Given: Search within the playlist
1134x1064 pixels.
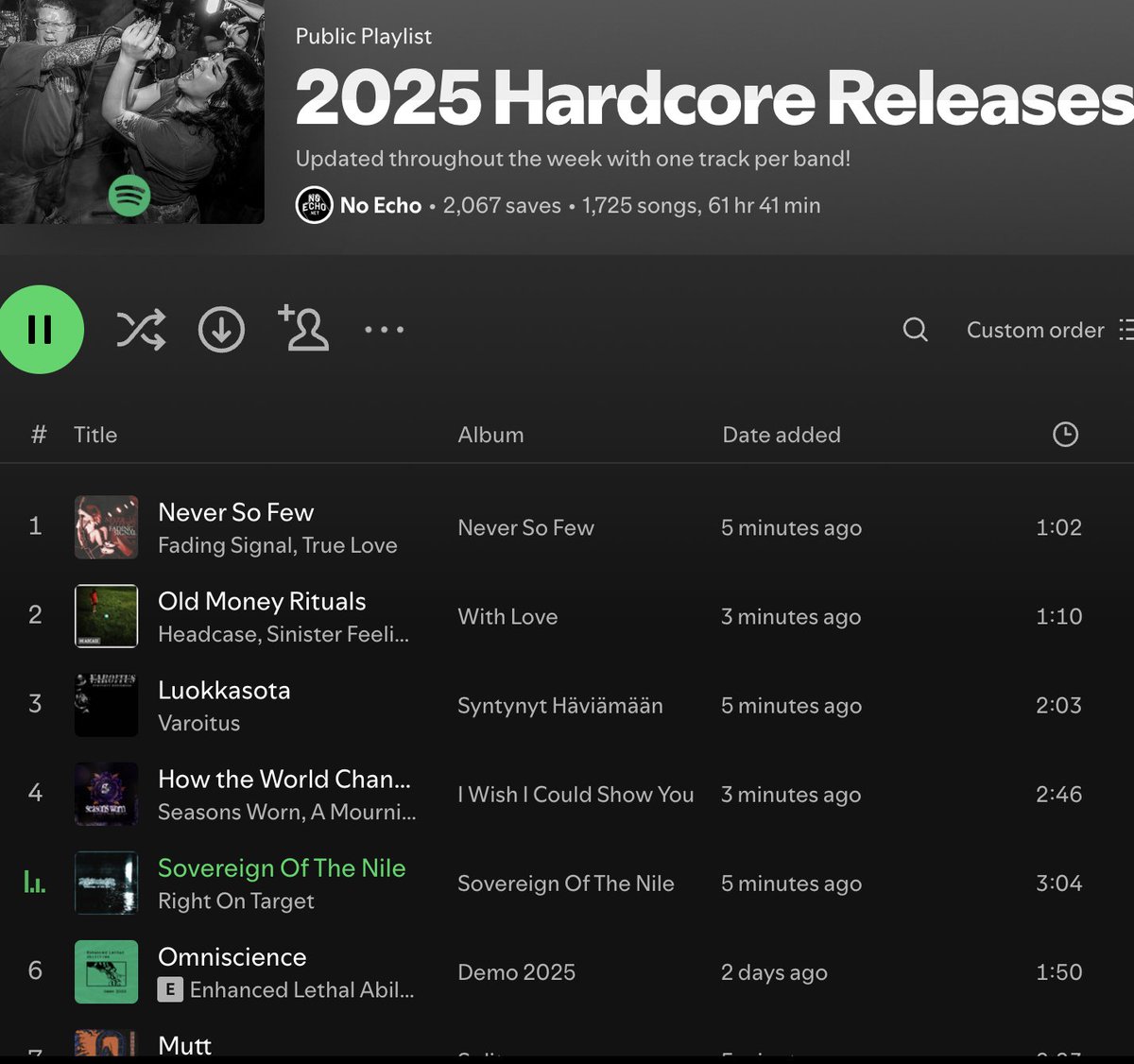Looking at the screenshot, I should pos(915,330).
